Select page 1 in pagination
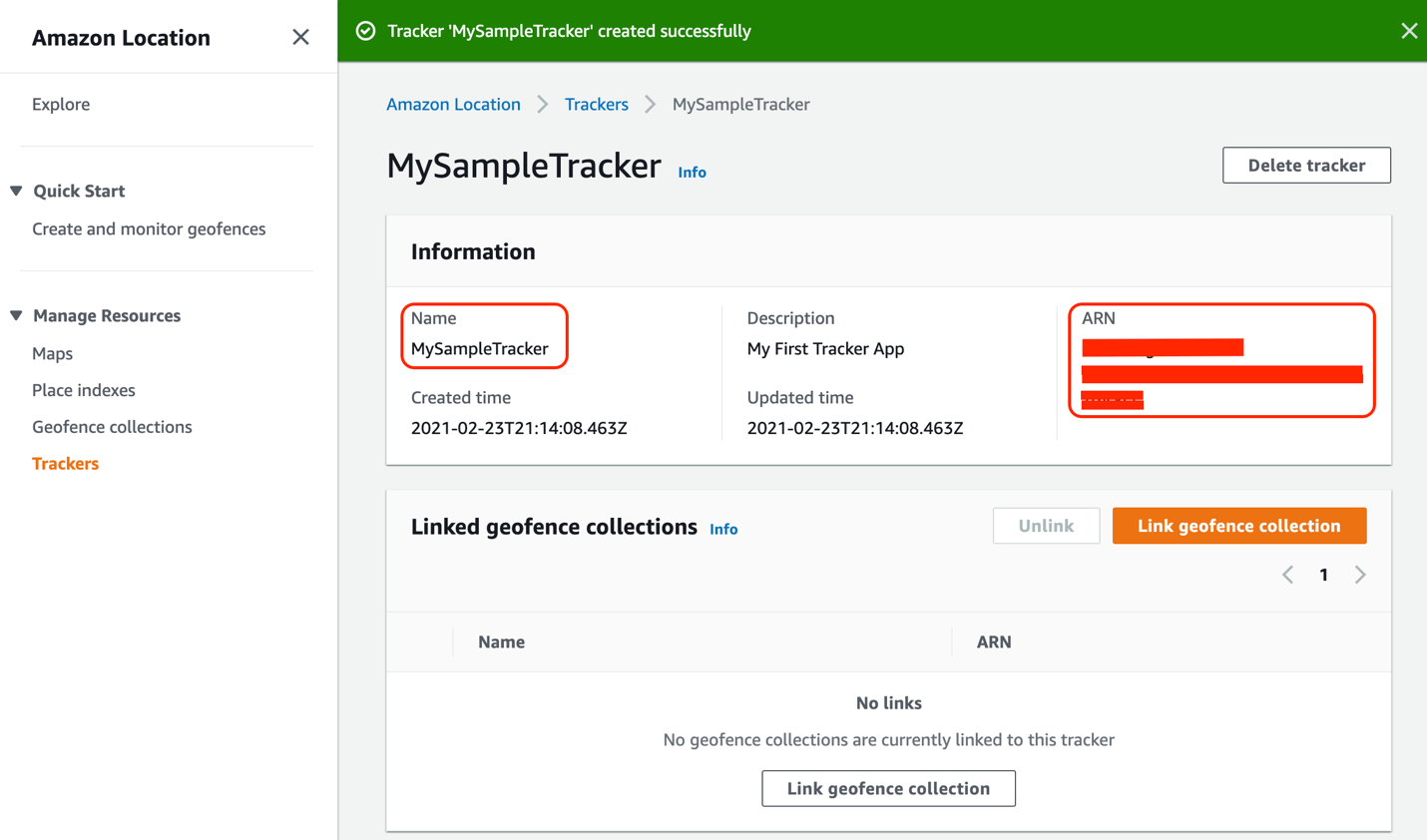The image size is (1427, 840). click(x=1324, y=575)
